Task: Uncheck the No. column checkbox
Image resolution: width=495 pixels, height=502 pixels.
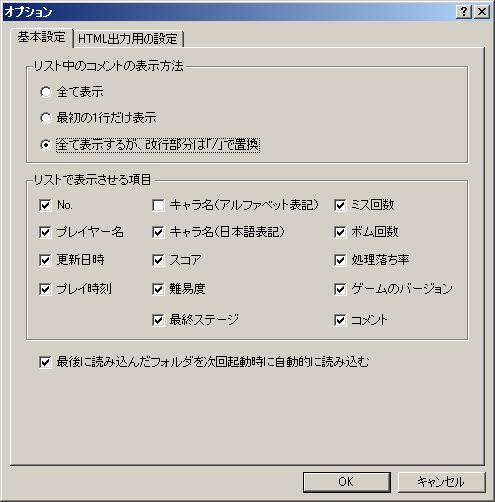Action: (45, 205)
